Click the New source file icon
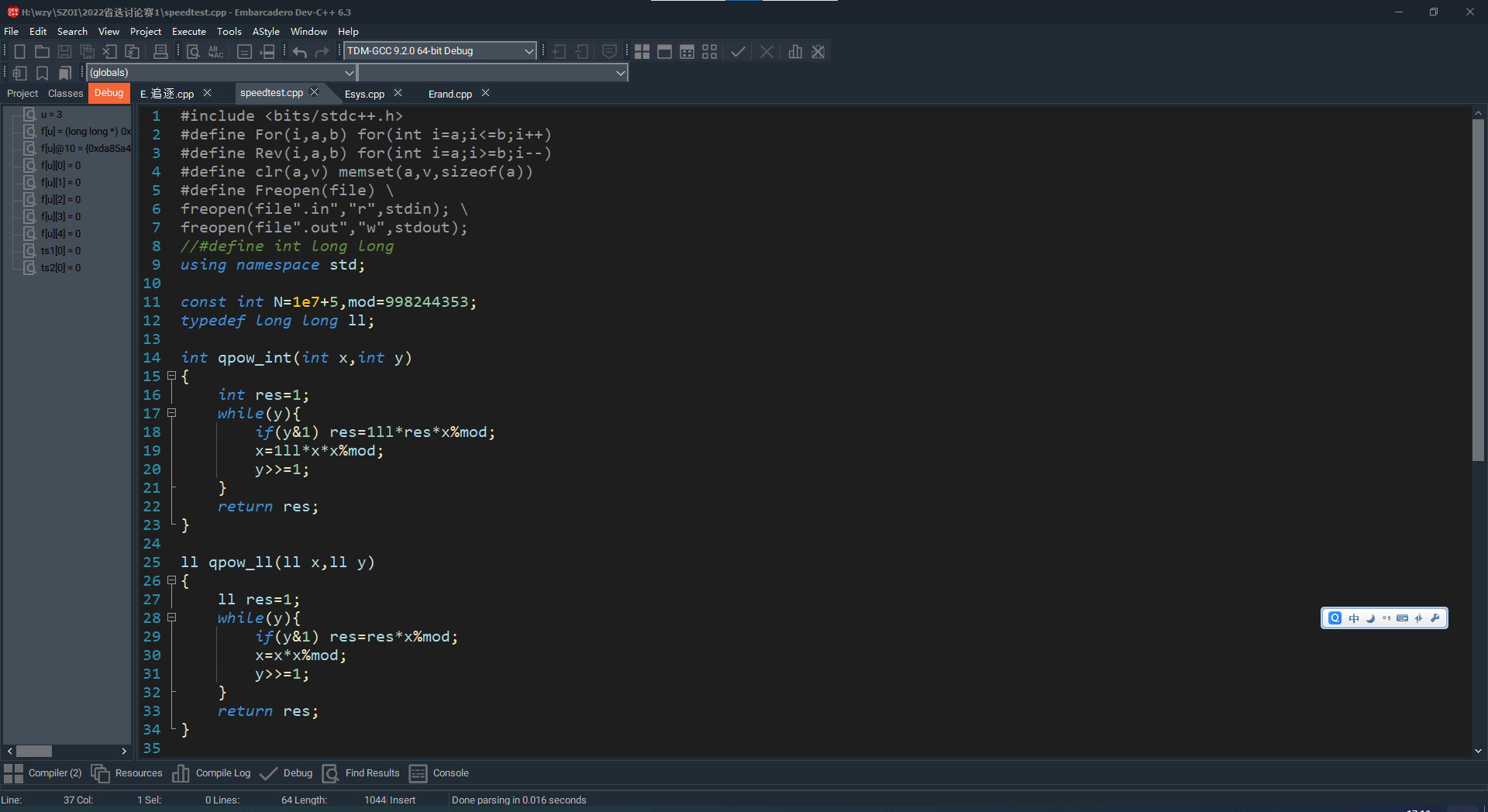 coord(20,51)
